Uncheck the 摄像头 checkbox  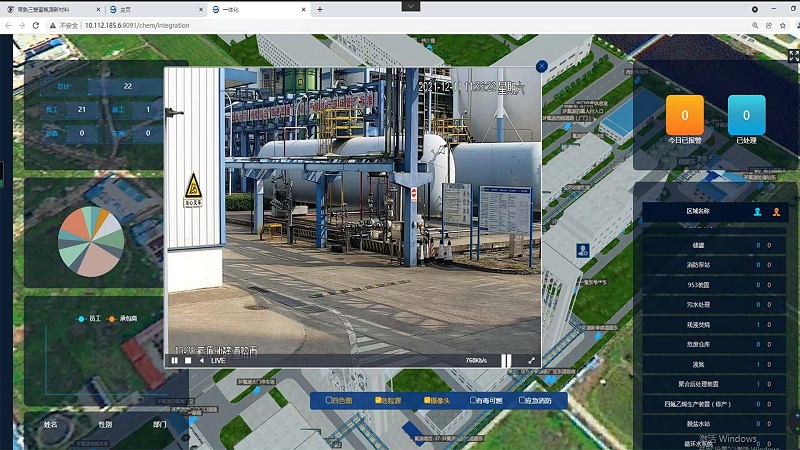[x=427, y=400]
